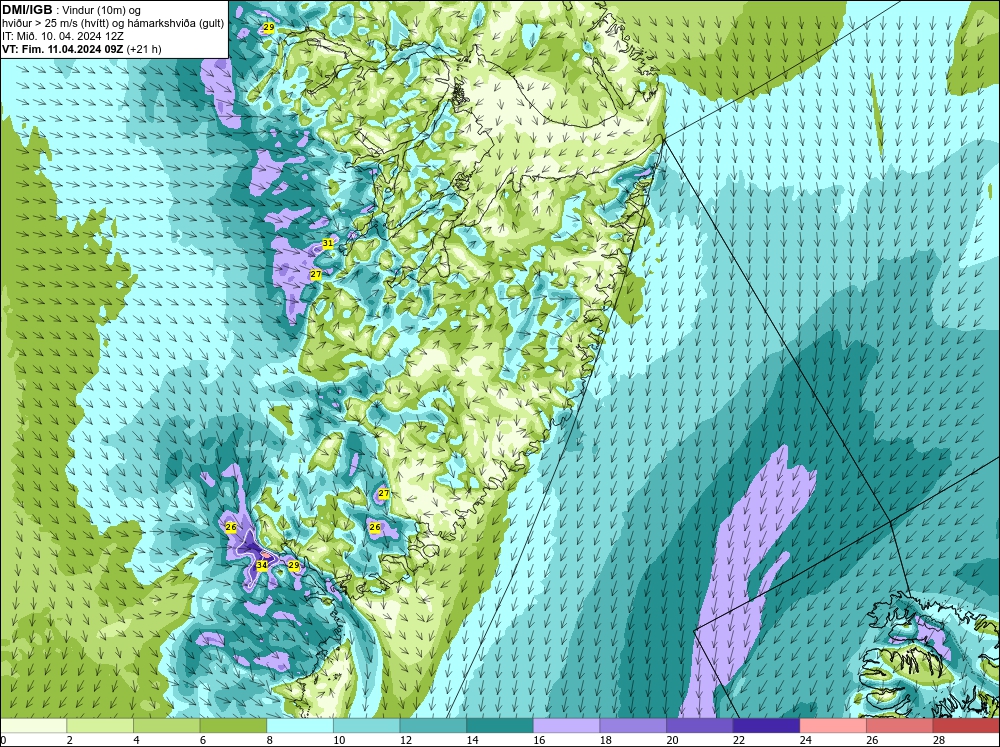
Task: Click the above-28 m/s dark red legend swatch
Action: tap(966, 726)
